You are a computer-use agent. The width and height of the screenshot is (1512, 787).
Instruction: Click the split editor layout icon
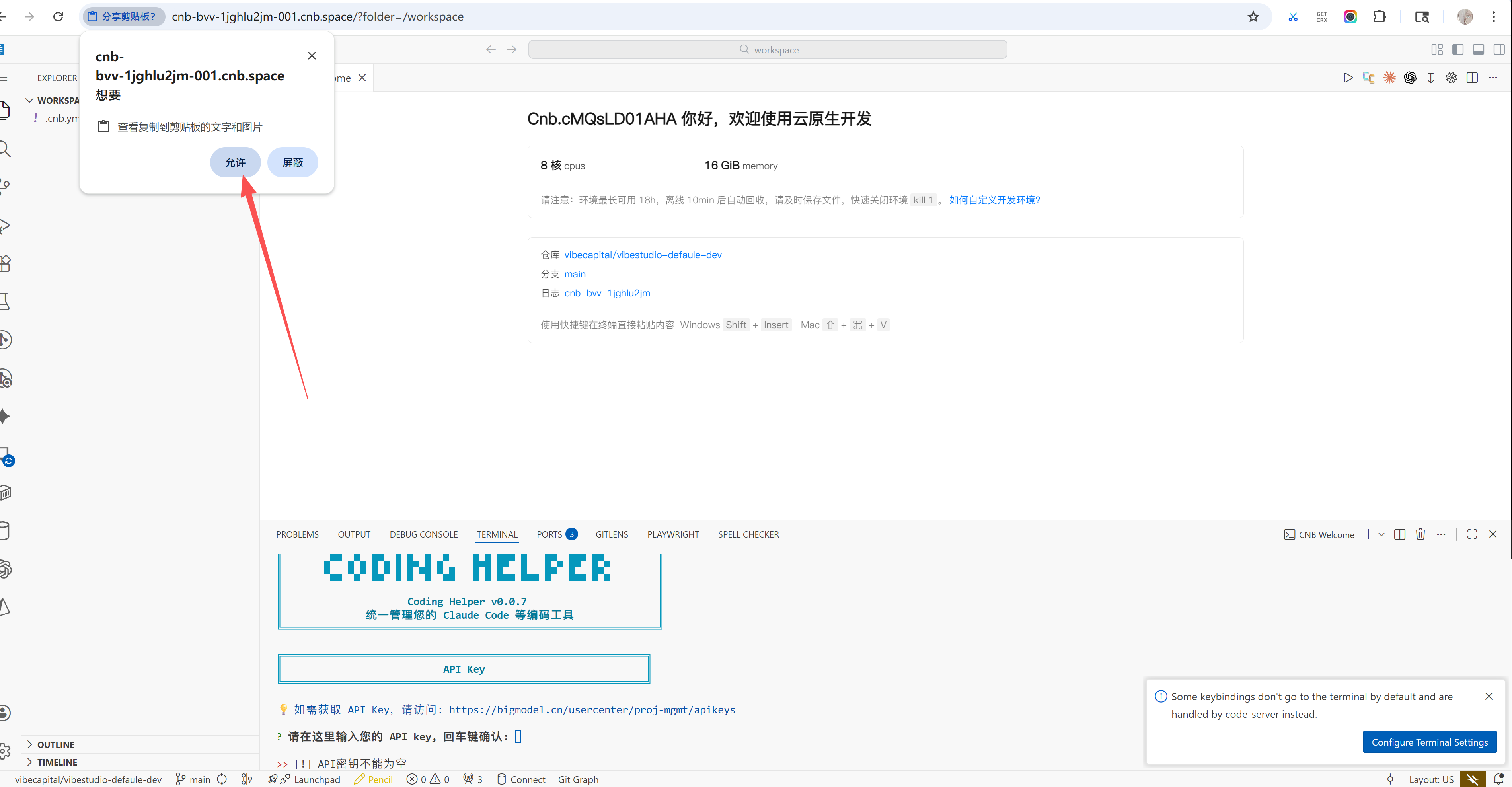coord(1472,78)
